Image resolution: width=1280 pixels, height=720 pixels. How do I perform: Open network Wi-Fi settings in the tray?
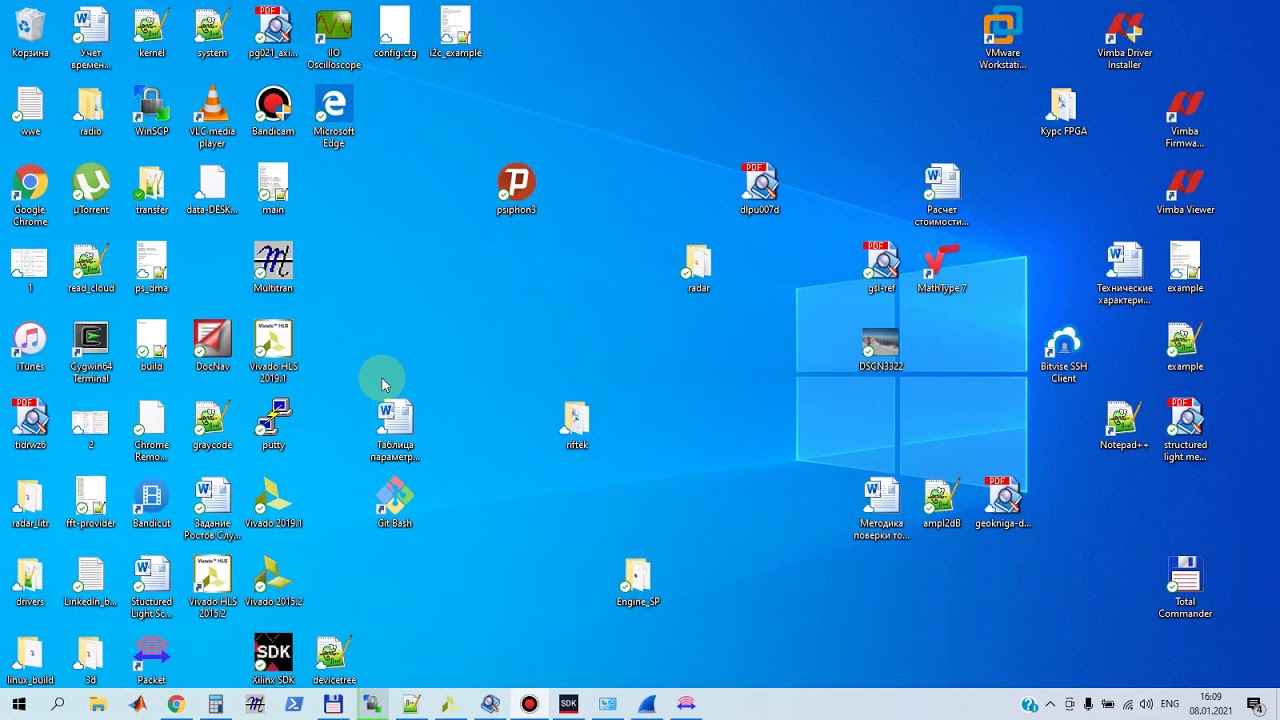pos(1127,704)
